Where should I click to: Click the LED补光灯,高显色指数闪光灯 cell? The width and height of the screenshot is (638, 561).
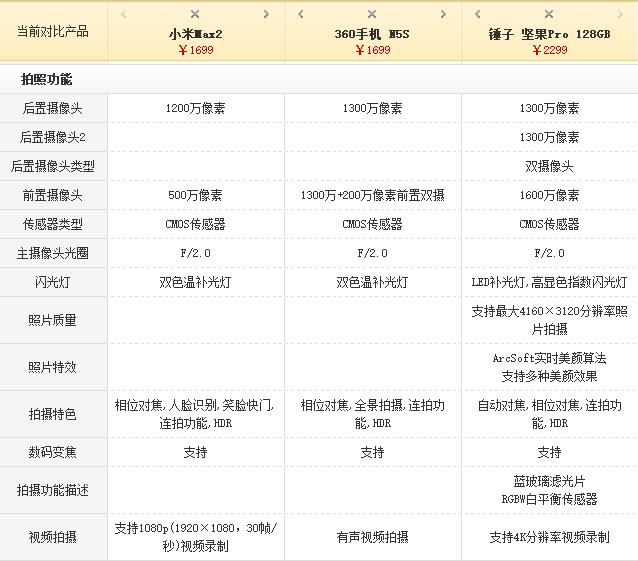click(x=549, y=282)
